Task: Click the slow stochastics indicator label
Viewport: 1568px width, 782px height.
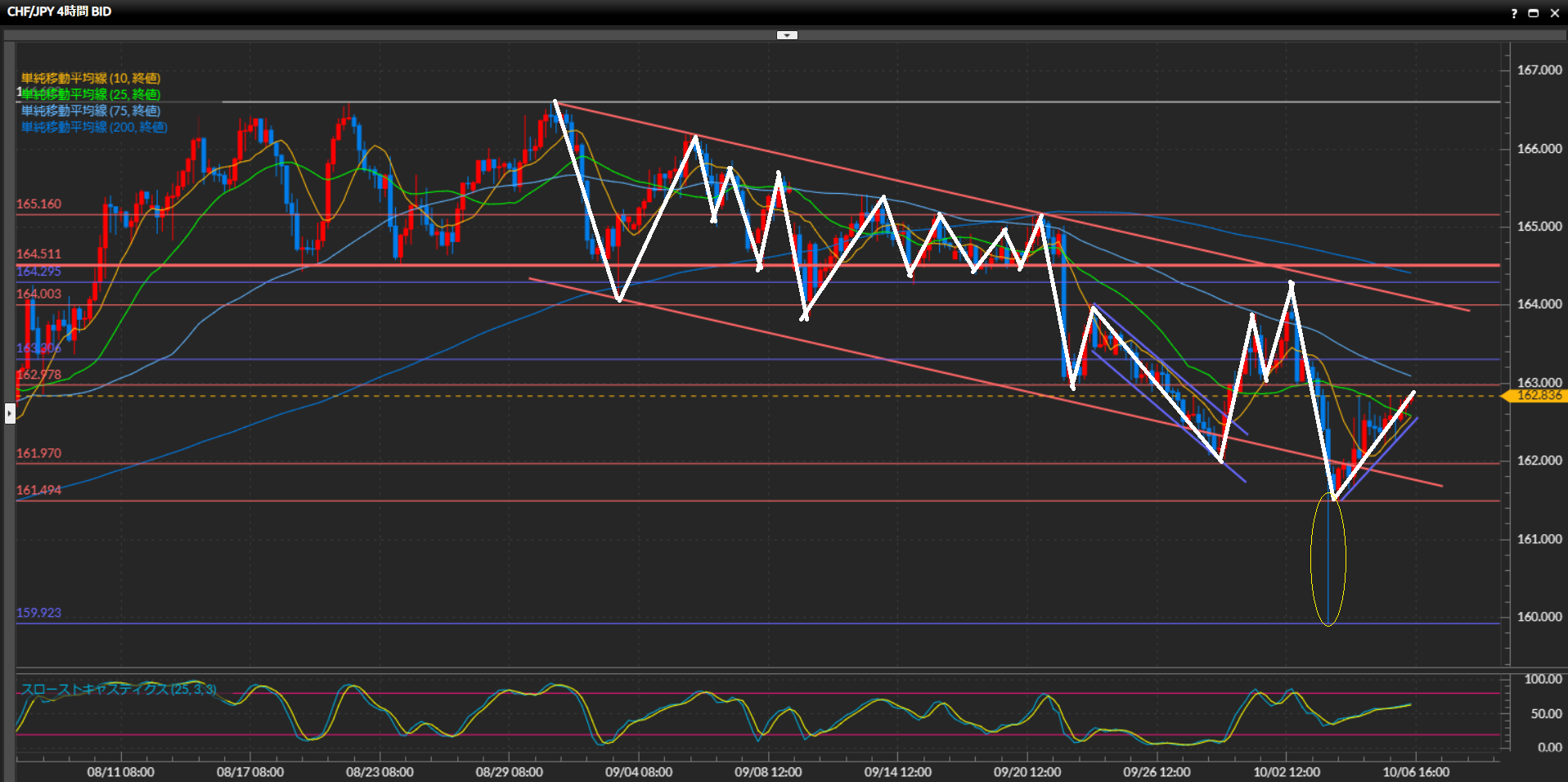Action: tap(119, 690)
